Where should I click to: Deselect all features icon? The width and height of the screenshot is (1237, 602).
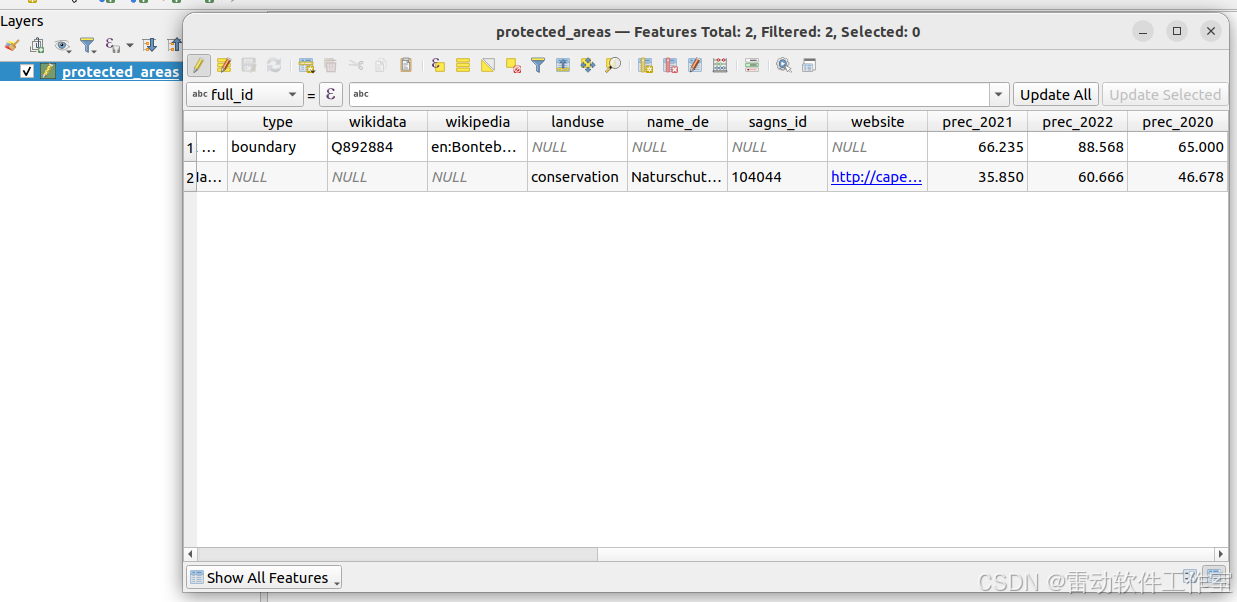513,65
